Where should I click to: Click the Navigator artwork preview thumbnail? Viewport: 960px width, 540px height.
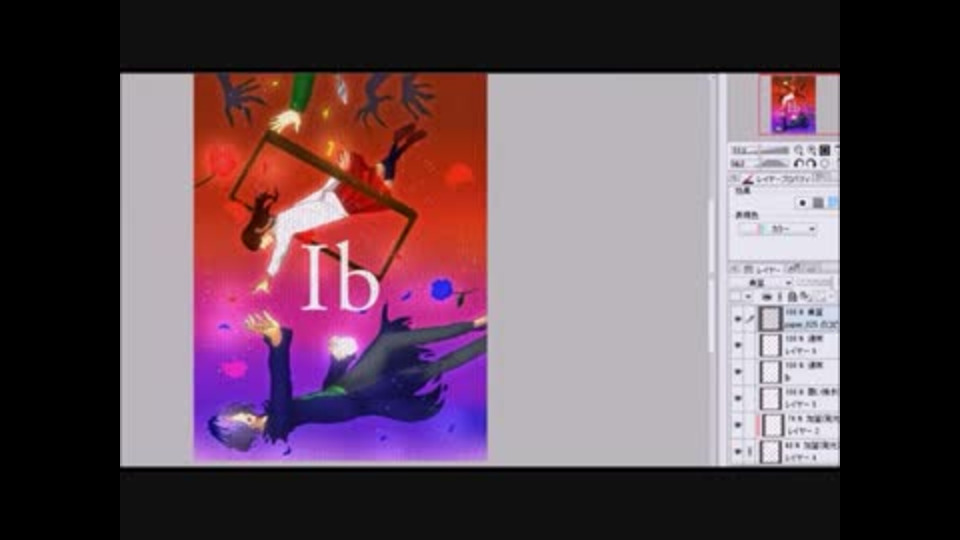[793, 104]
